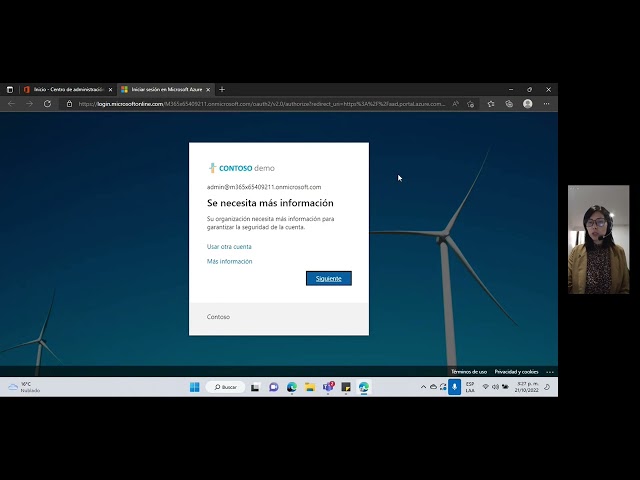Open File Explorer from the taskbar
The image size is (640, 480).
(x=310, y=387)
